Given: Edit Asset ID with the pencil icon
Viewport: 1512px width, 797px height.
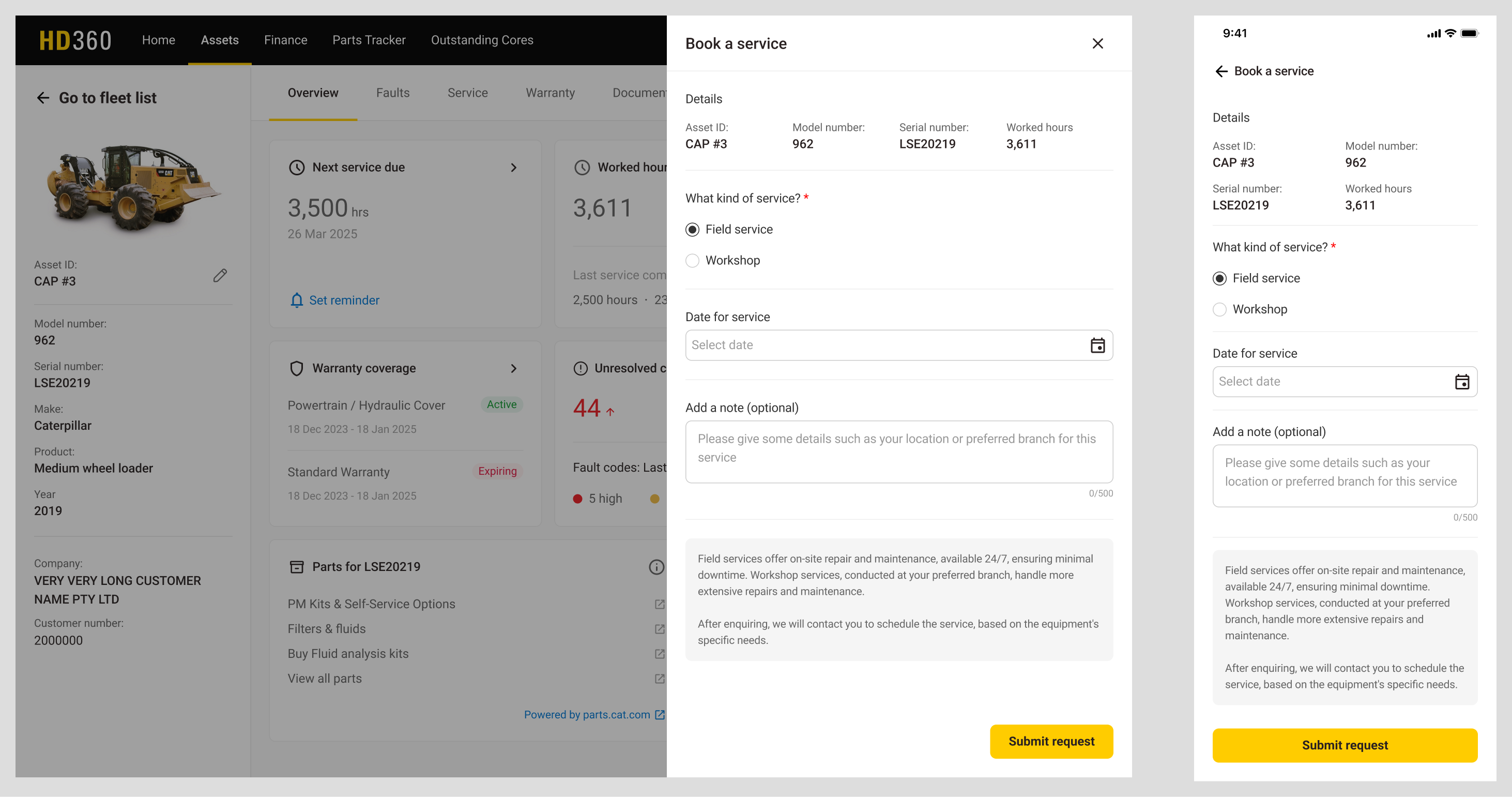Looking at the screenshot, I should [220, 275].
